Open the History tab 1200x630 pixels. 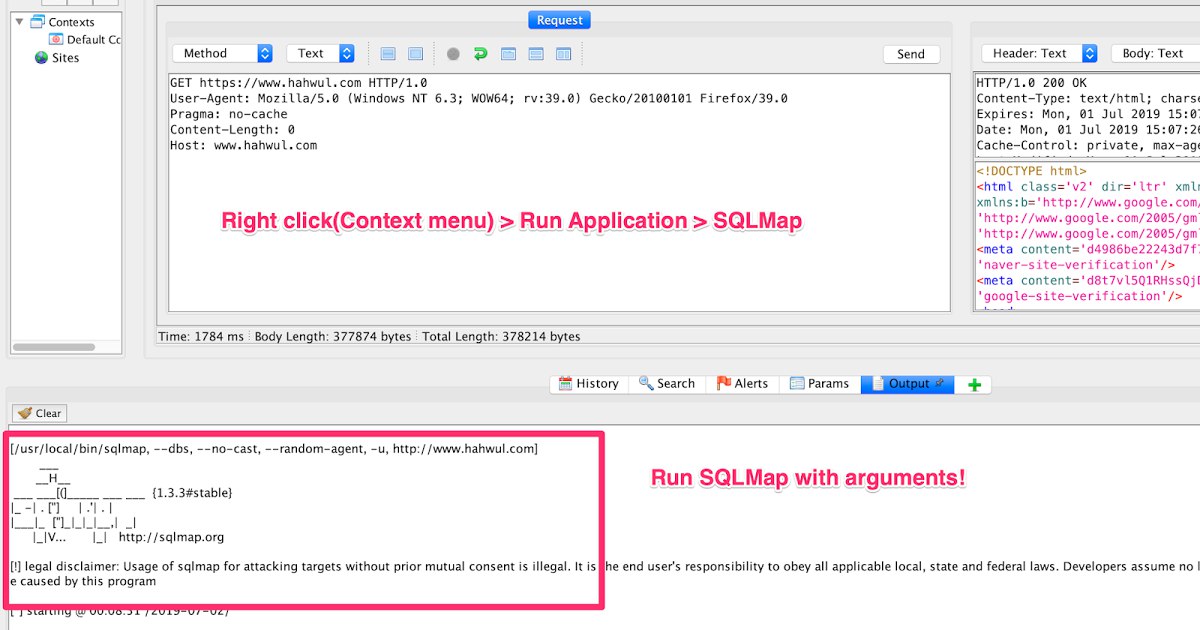pyautogui.click(x=588, y=384)
